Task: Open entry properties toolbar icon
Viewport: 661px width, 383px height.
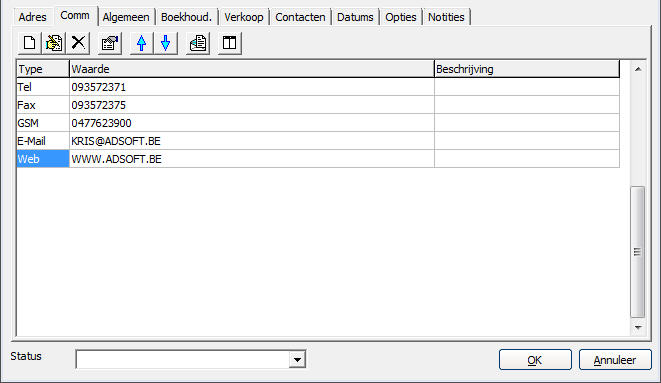Action: coord(110,43)
